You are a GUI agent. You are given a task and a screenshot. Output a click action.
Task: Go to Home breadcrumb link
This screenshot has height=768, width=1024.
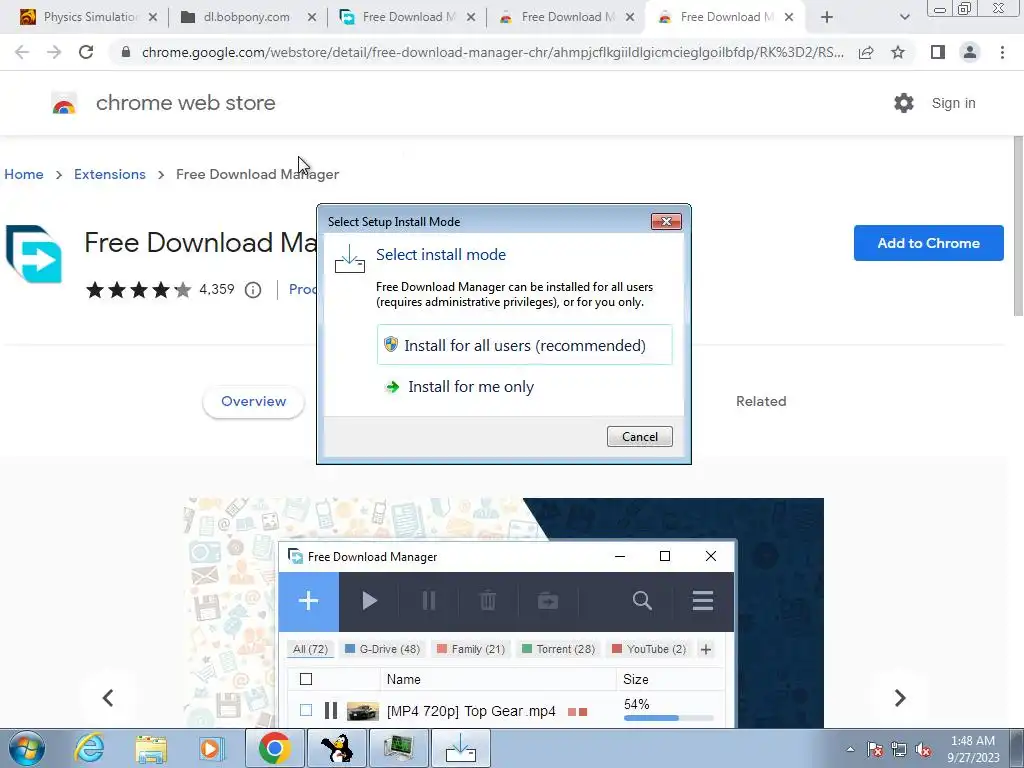point(24,174)
